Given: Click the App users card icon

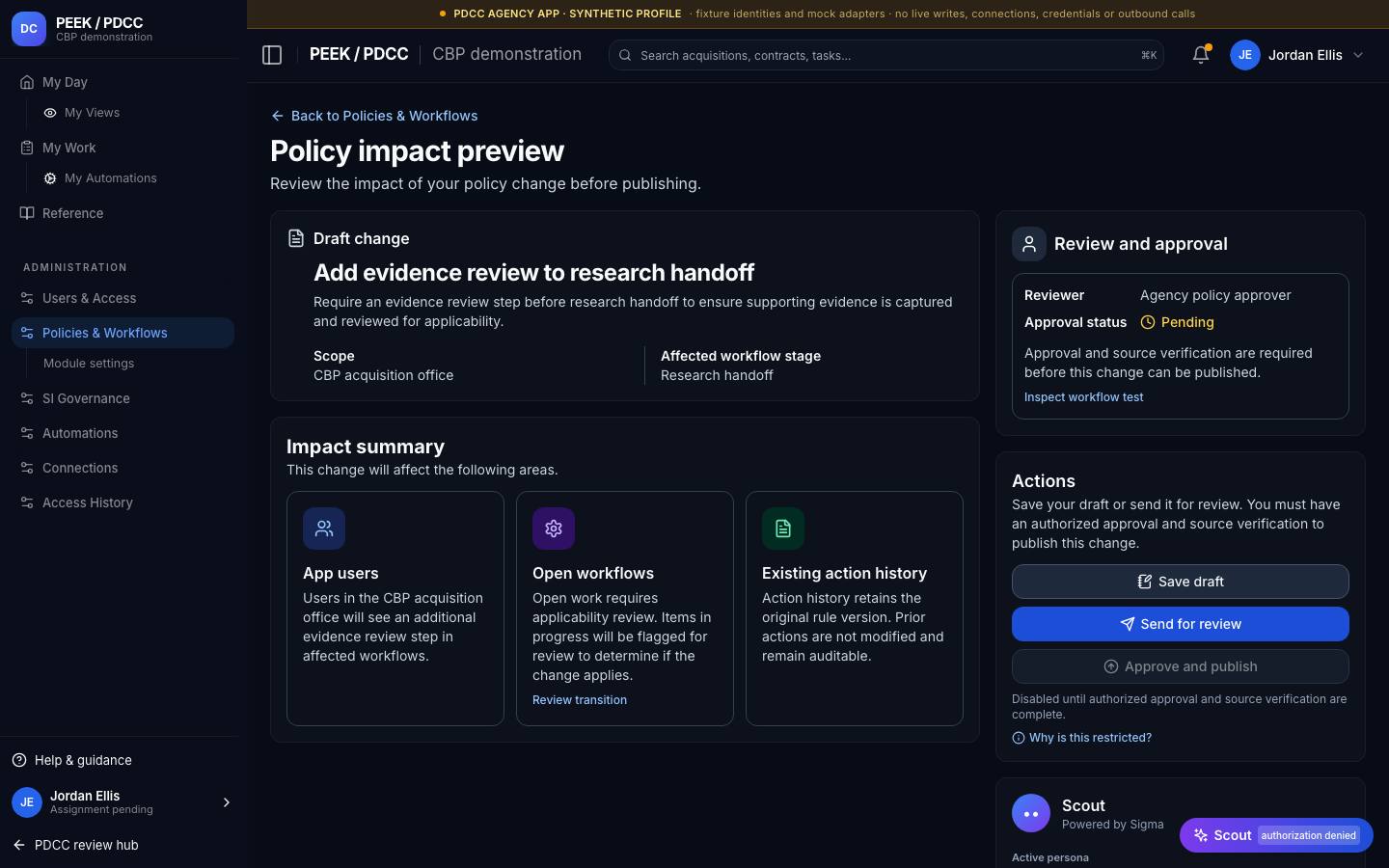Looking at the screenshot, I should click(x=324, y=529).
